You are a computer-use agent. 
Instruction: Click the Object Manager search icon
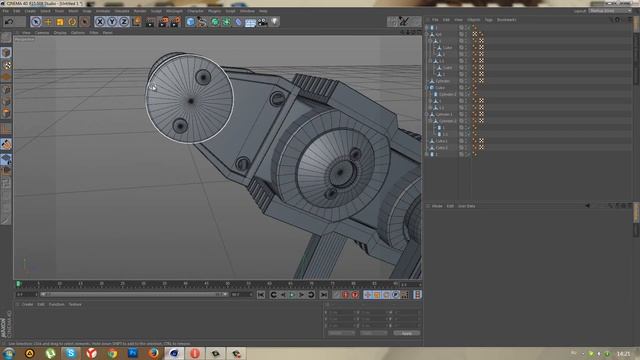(611, 20)
